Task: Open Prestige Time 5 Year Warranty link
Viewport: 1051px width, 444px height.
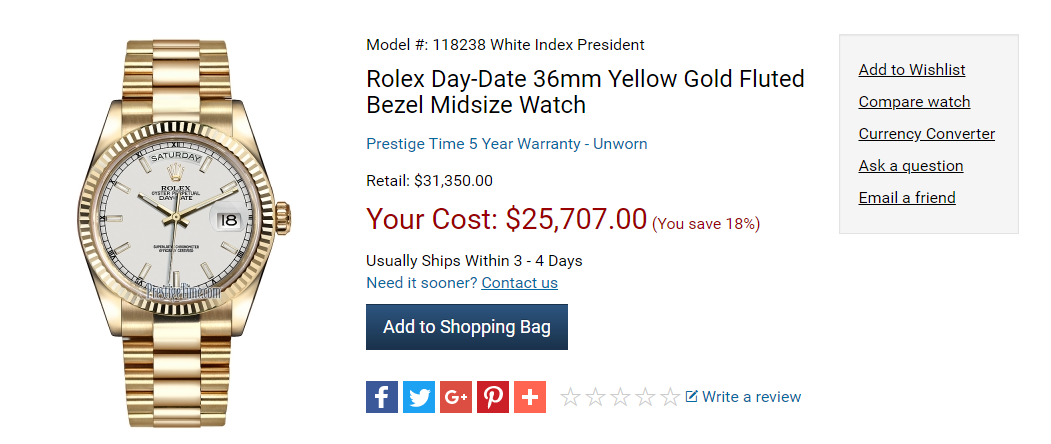Action: click(507, 144)
